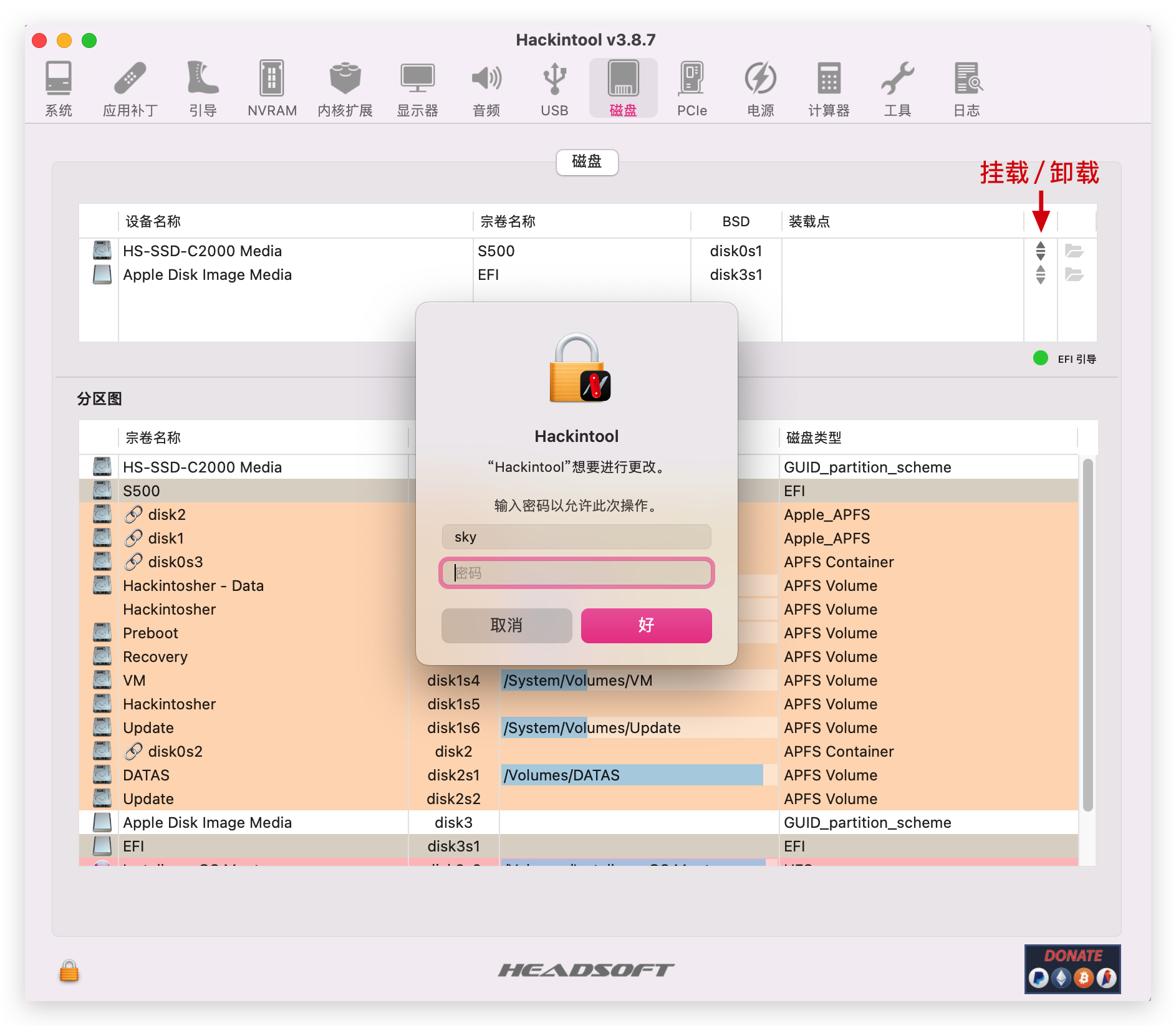The width and height of the screenshot is (1176, 1026).
Task: Open the 工具 tools toolbar tab
Action: (897, 89)
